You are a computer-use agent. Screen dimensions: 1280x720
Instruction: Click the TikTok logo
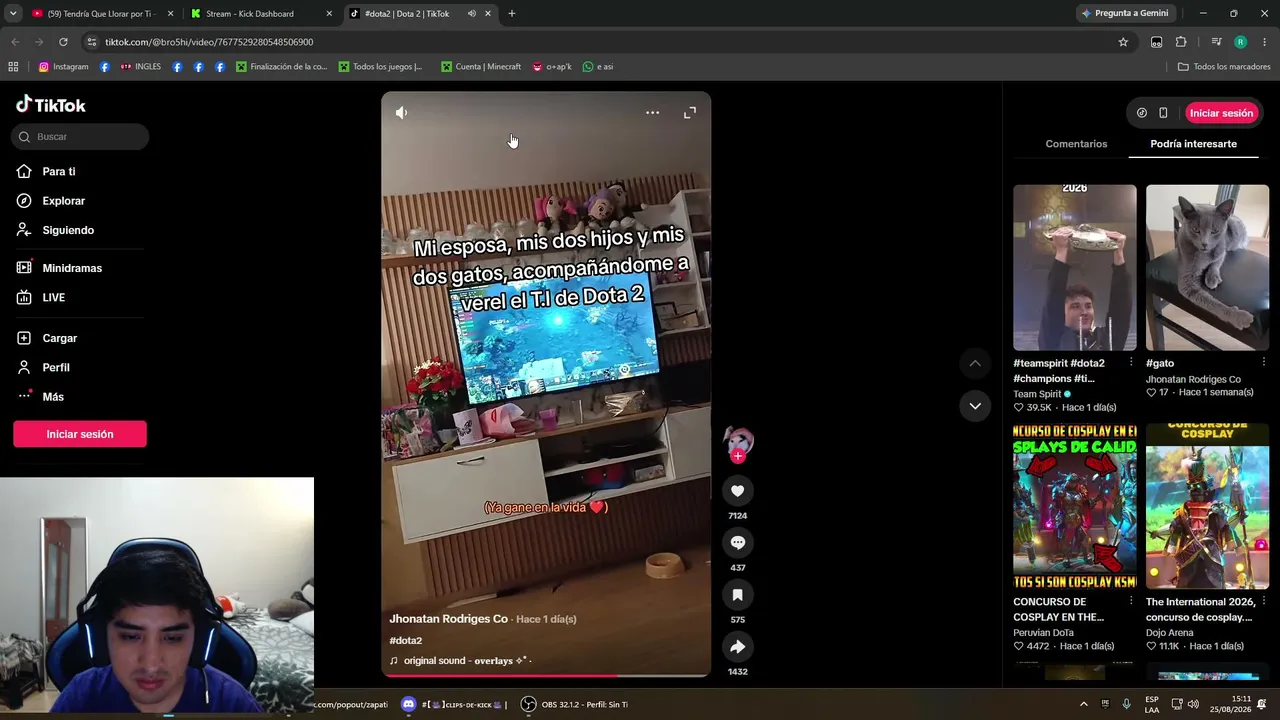click(51, 105)
